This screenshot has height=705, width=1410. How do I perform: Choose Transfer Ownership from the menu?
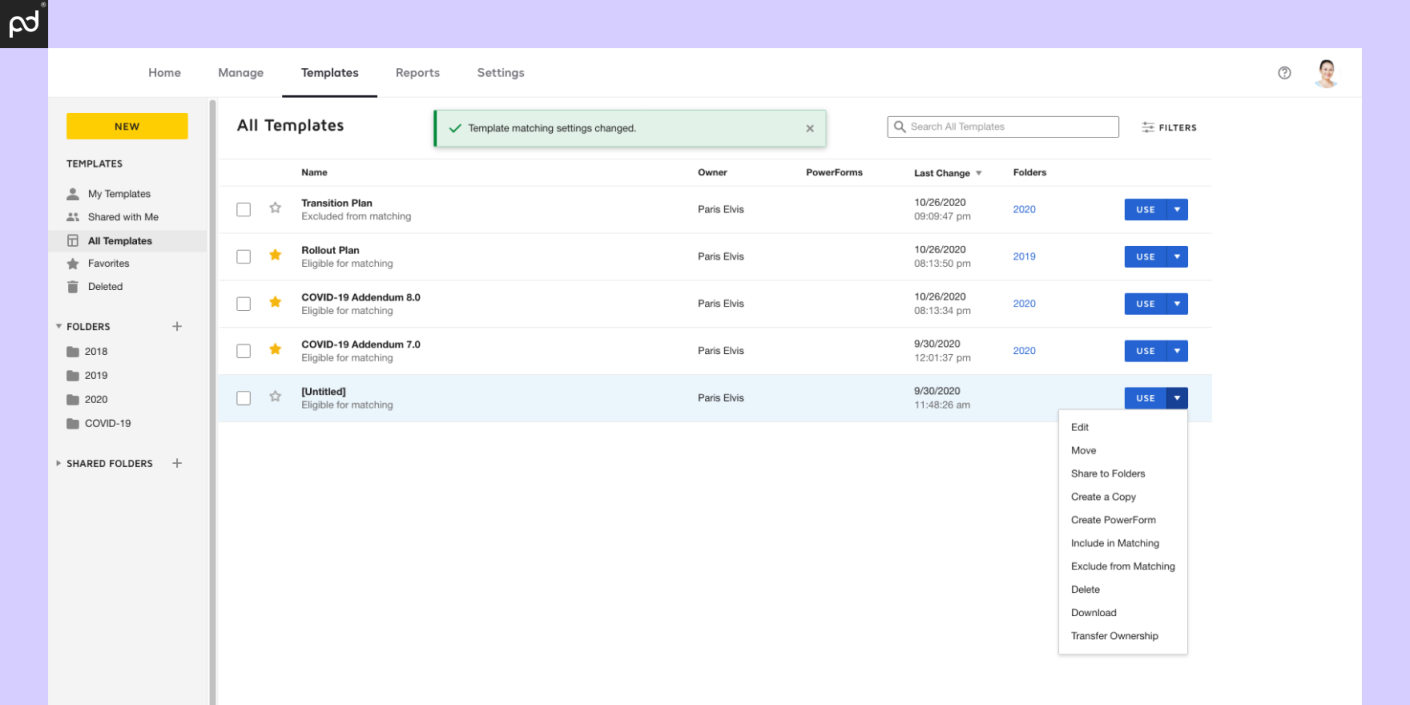(x=1115, y=635)
